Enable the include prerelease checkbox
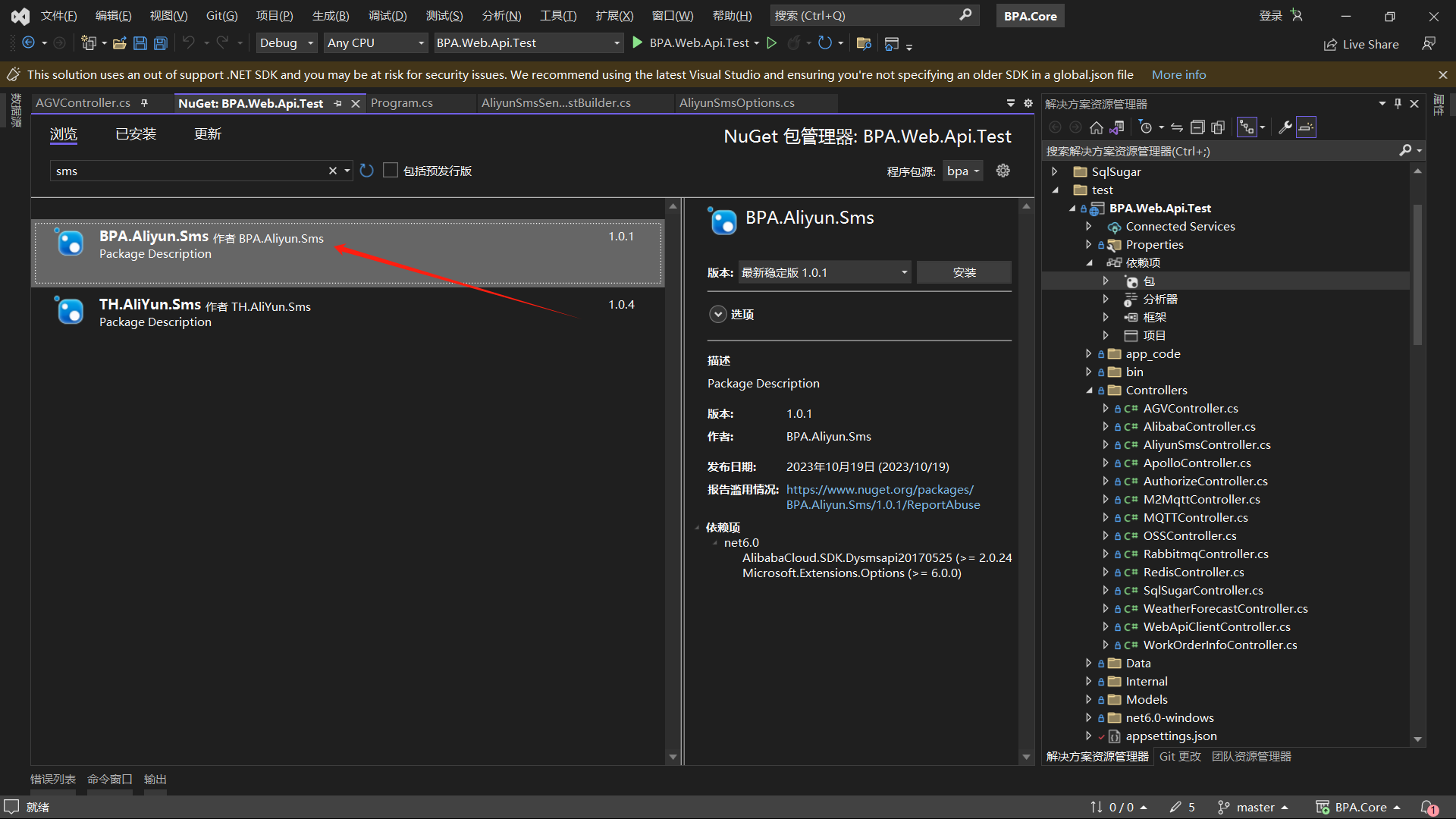This screenshot has width=1456, height=819. [x=391, y=171]
